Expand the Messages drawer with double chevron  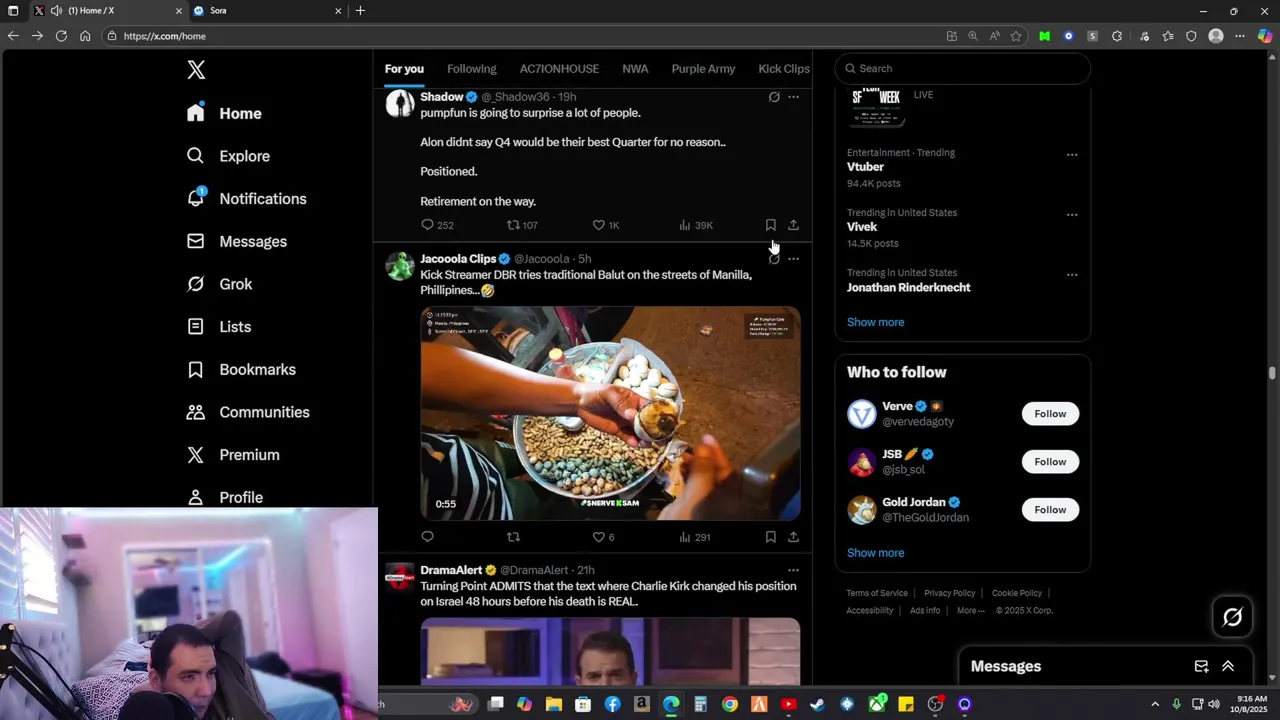(1228, 666)
